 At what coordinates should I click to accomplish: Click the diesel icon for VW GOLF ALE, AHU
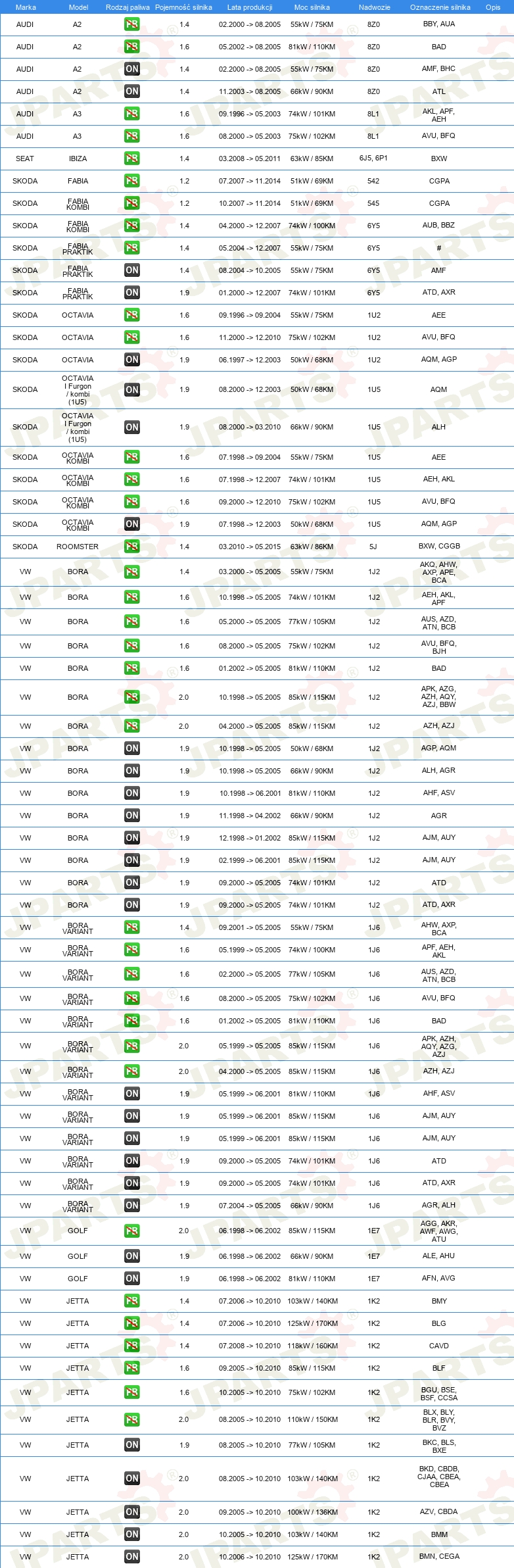tap(131, 1256)
